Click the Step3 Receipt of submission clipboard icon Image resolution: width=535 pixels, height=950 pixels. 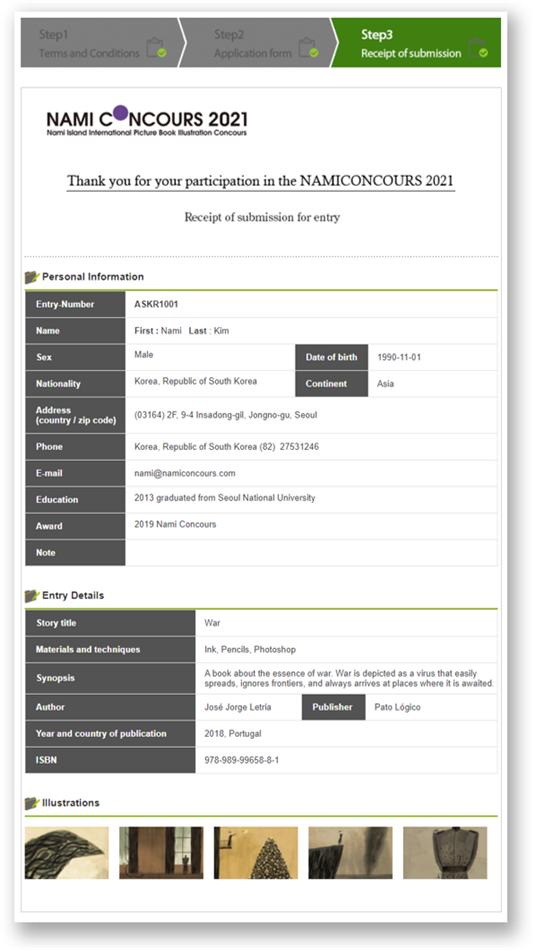pyautogui.click(x=477, y=47)
